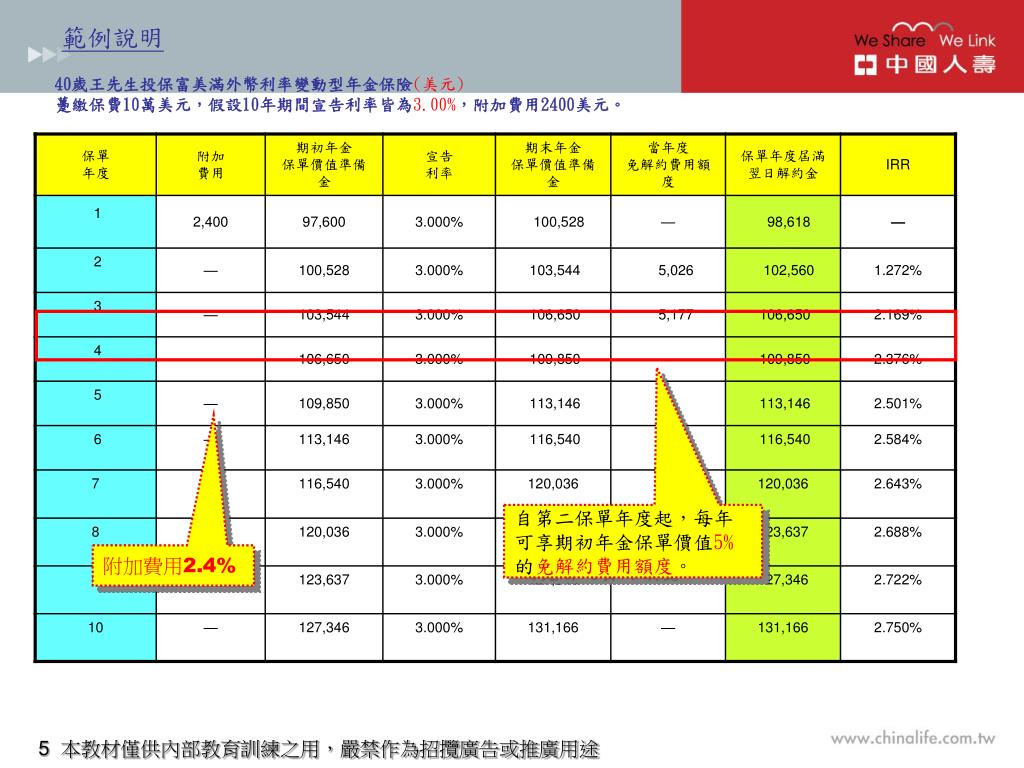Click the underlined title 範例說明

112,39
